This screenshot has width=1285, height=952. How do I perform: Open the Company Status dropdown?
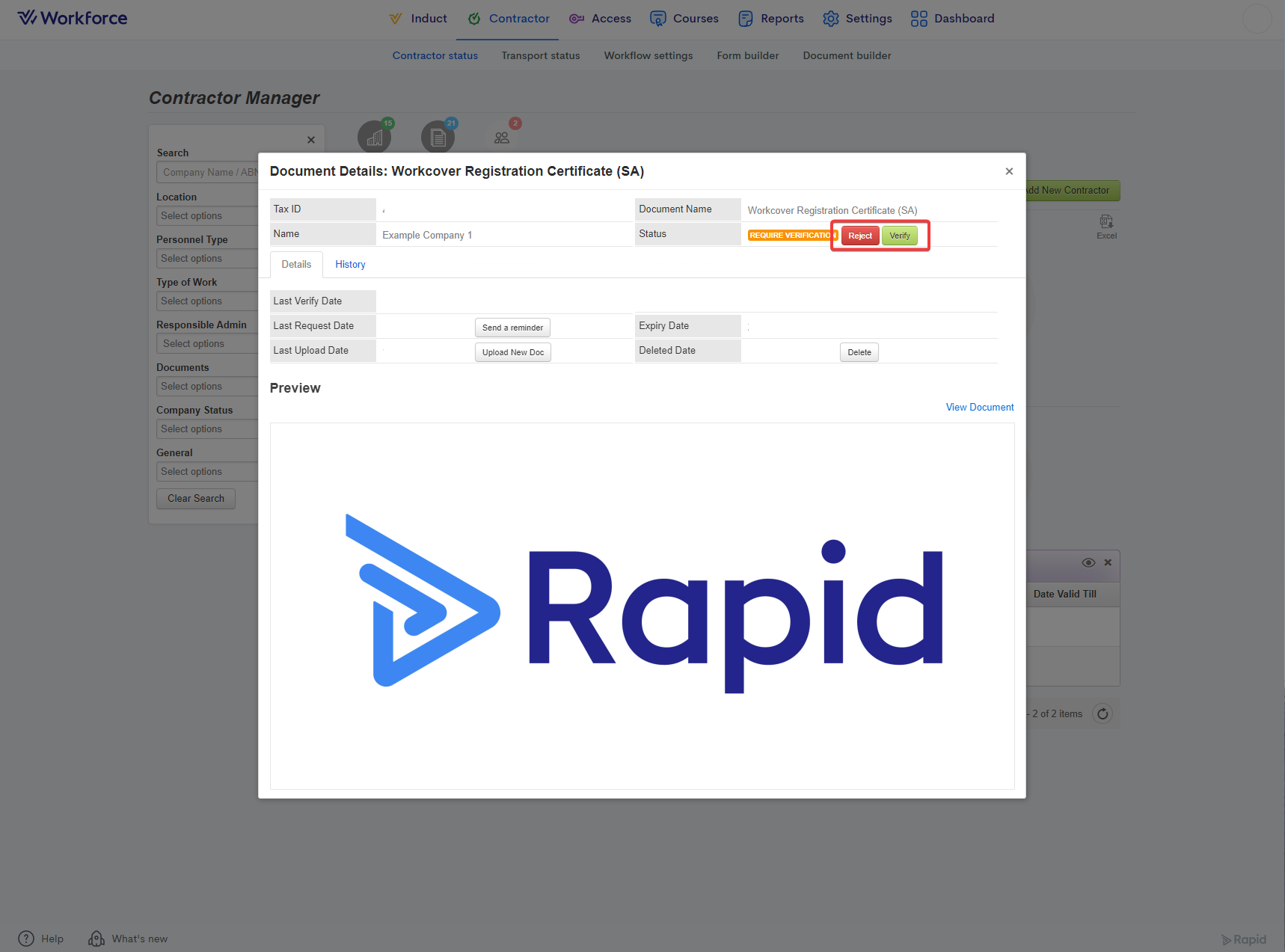tap(207, 429)
